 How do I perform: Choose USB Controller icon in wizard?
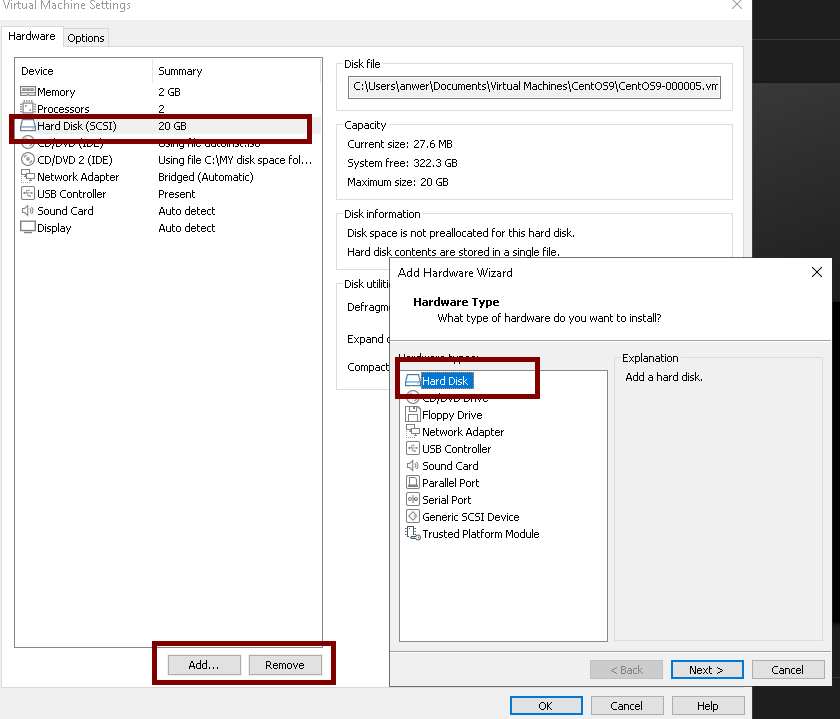tap(412, 448)
